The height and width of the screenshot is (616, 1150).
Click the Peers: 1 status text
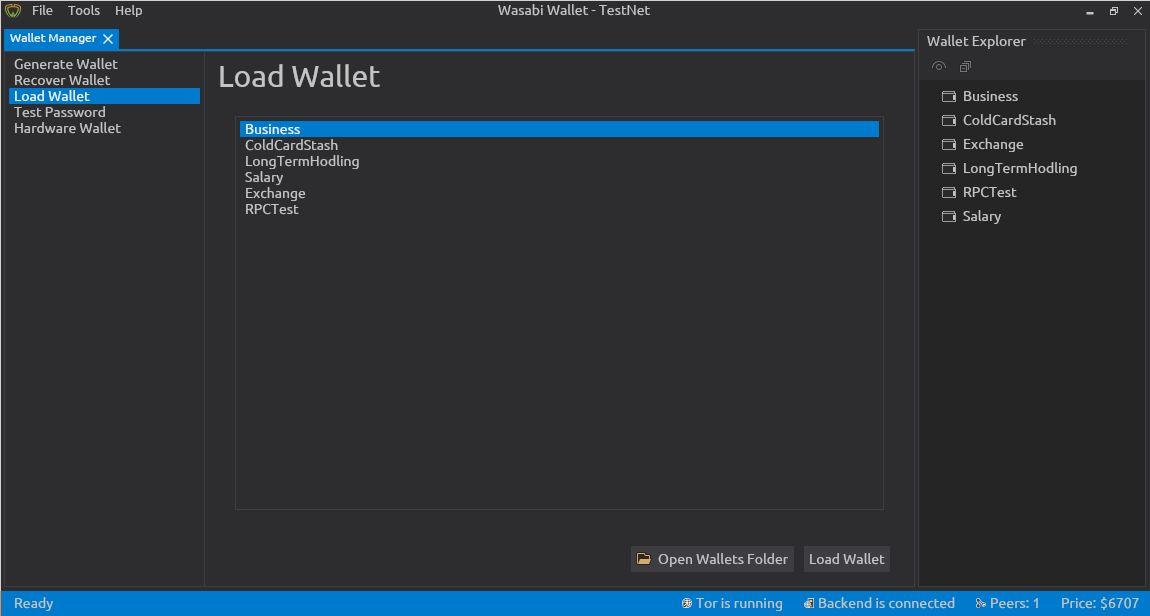[1014, 604]
